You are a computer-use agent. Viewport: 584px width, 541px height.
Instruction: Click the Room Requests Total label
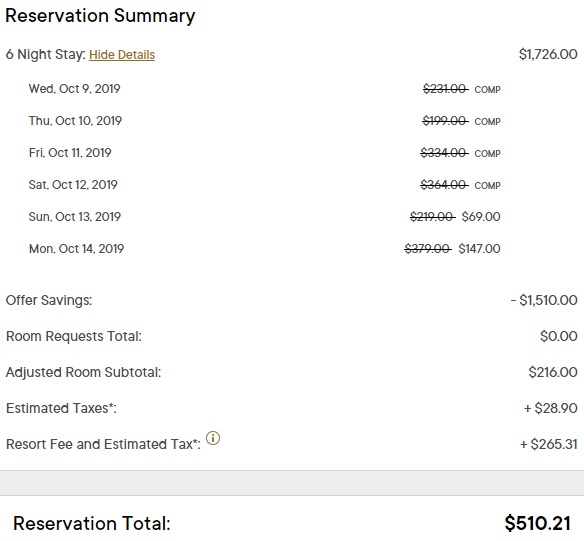pyautogui.click(x=74, y=336)
